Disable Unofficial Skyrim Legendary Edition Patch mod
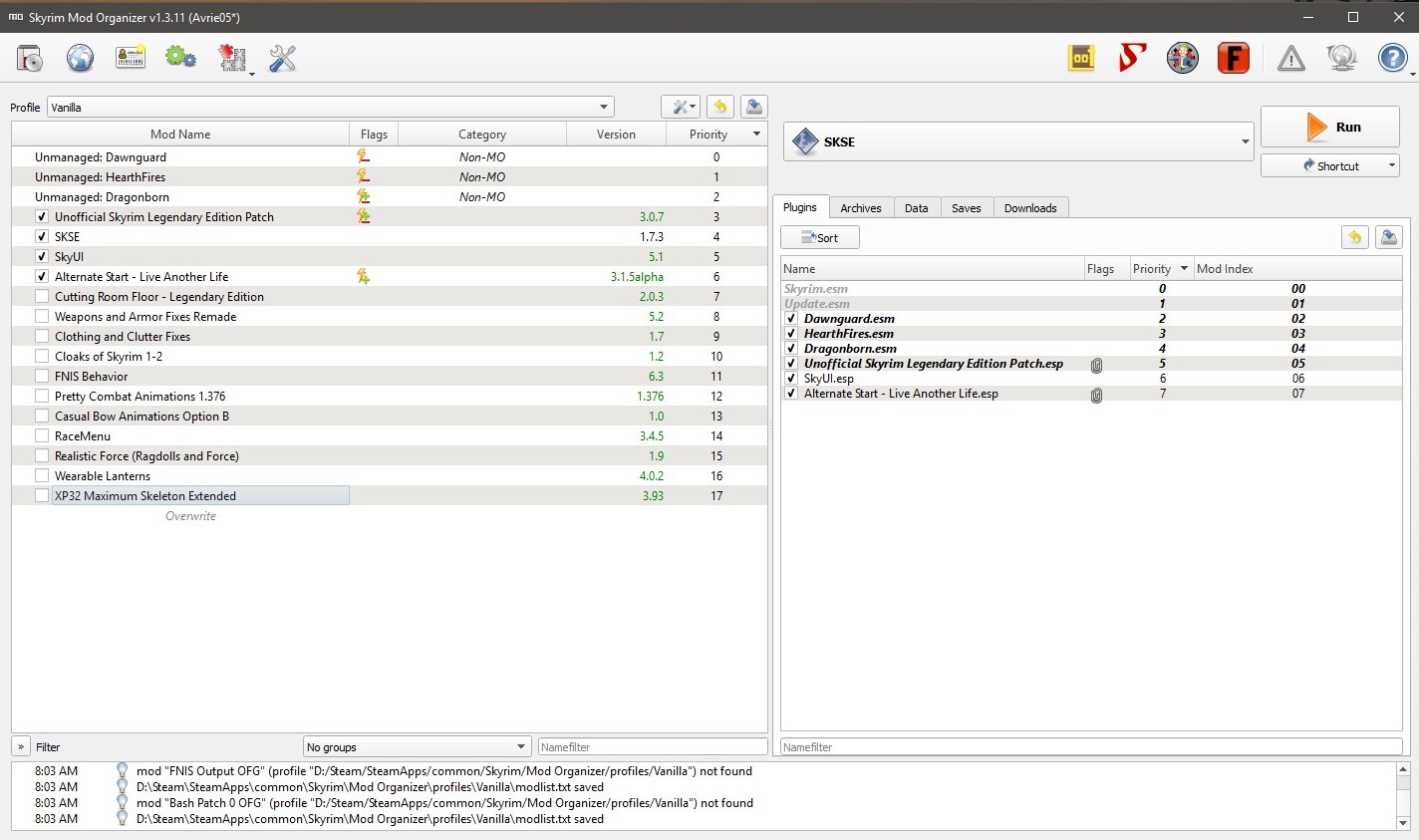This screenshot has height=840, width=1419. [x=42, y=217]
